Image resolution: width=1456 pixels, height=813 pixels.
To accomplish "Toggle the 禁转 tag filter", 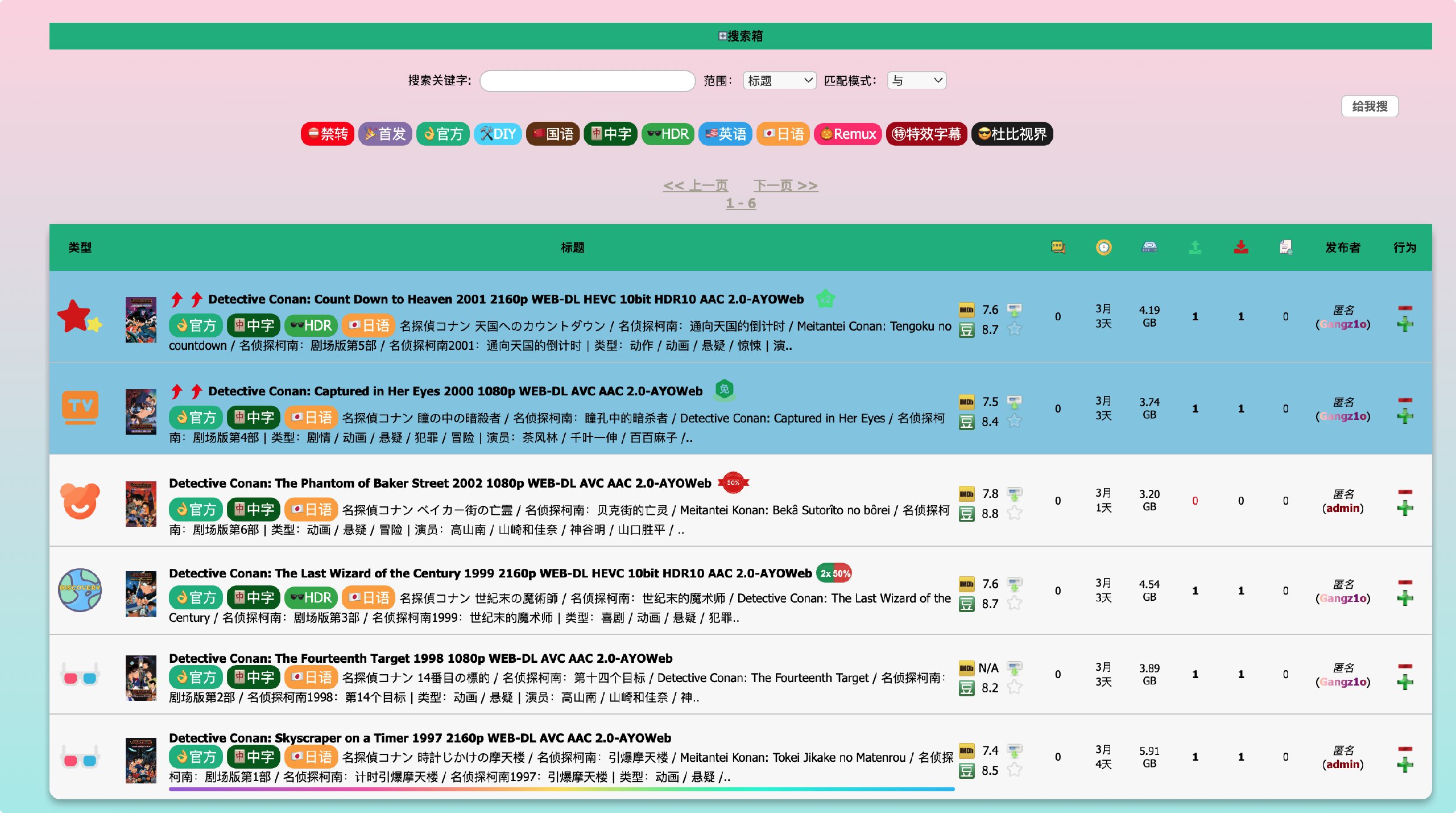I will pyautogui.click(x=328, y=134).
